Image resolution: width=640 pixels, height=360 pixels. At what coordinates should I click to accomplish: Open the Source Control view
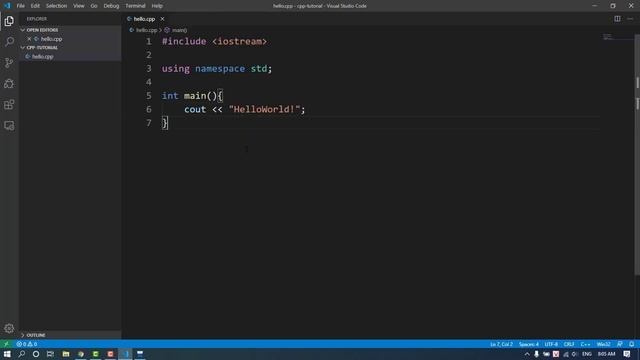(9, 62)
